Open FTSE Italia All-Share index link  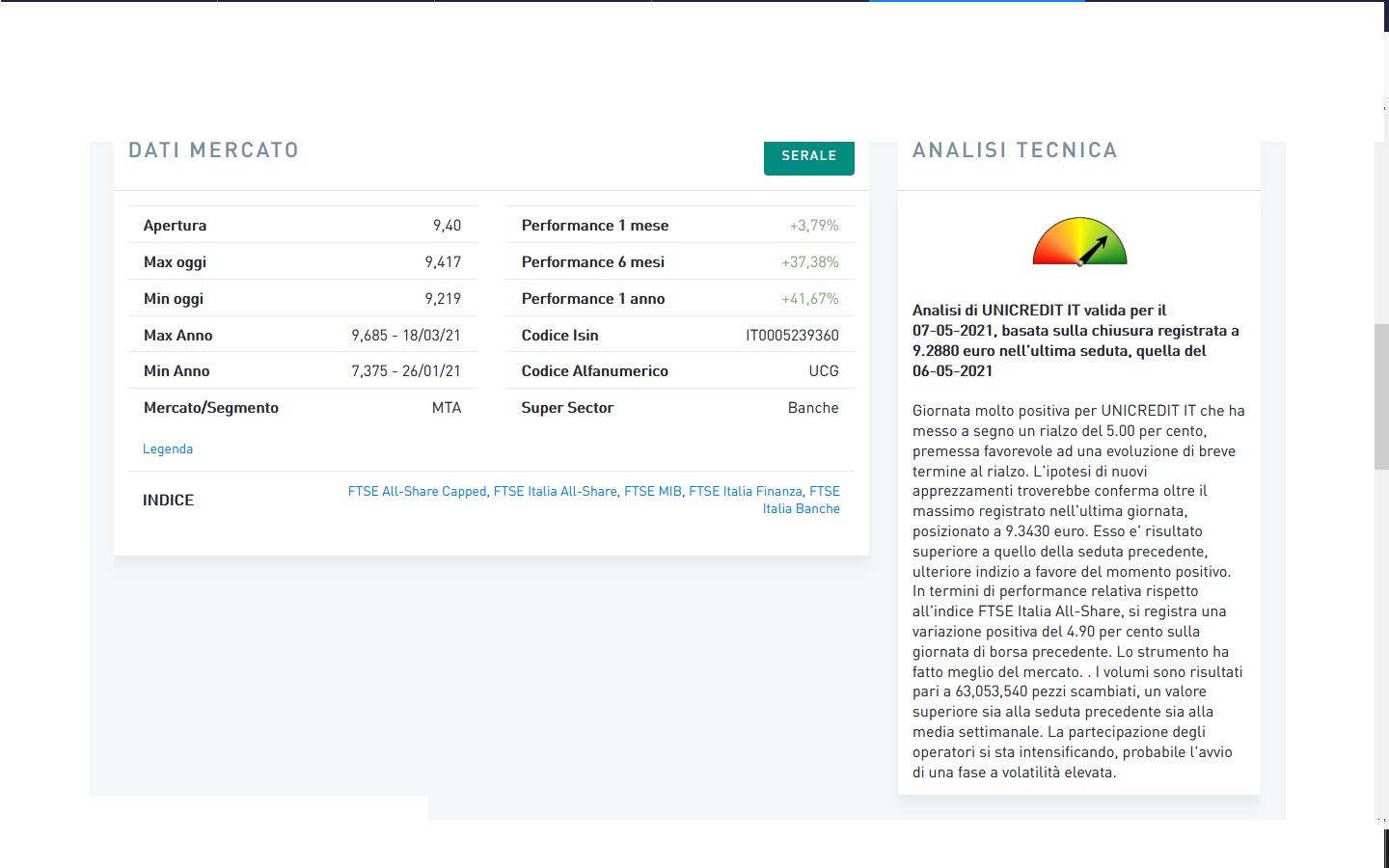coord(555,491)
